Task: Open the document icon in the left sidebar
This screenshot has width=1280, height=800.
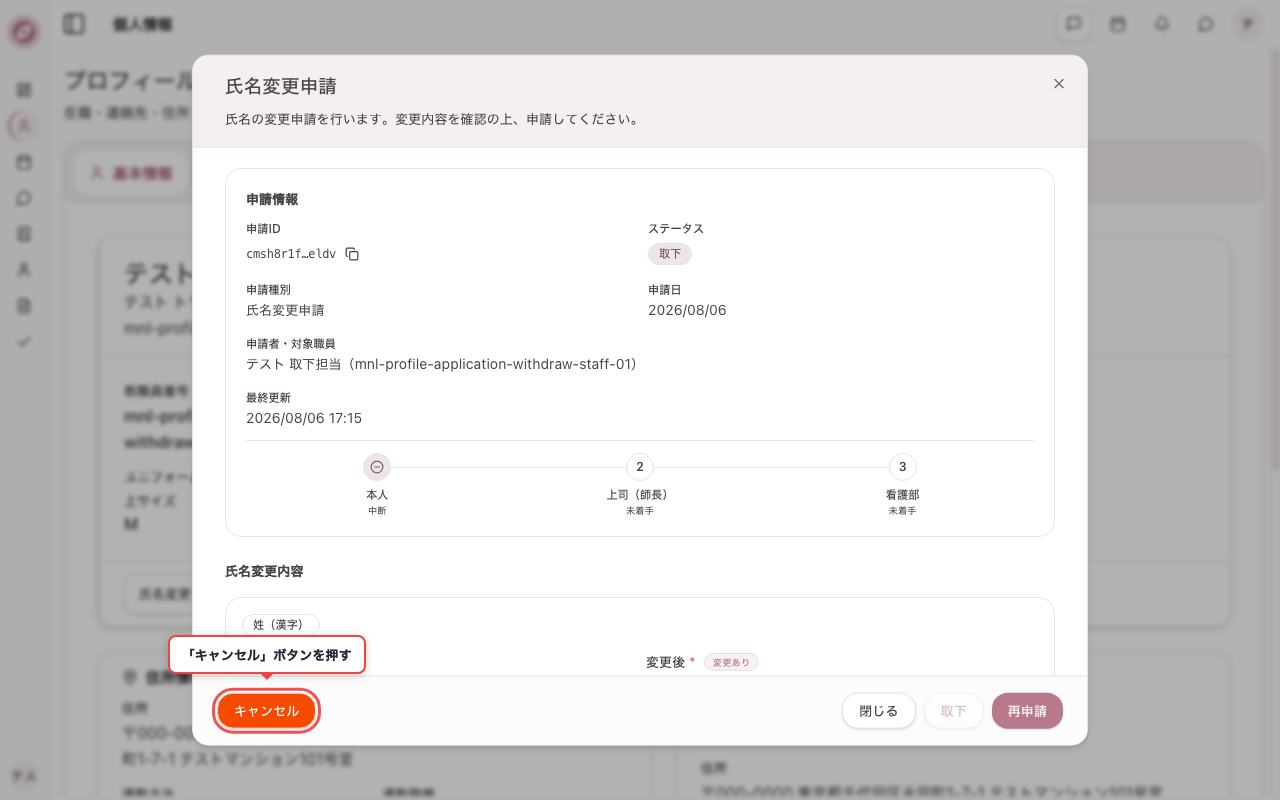Action: pos(24,306)
